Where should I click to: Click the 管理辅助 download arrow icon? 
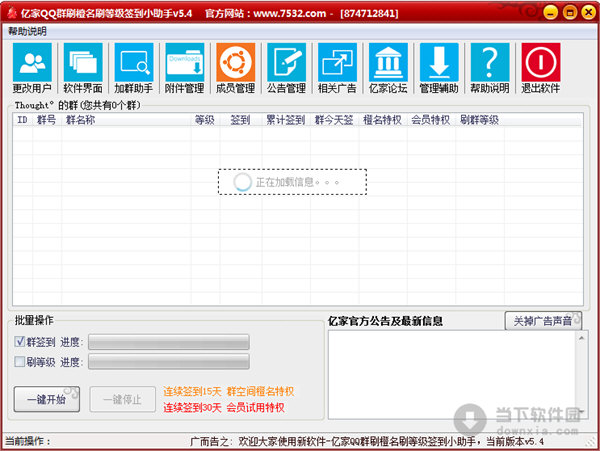439,68
